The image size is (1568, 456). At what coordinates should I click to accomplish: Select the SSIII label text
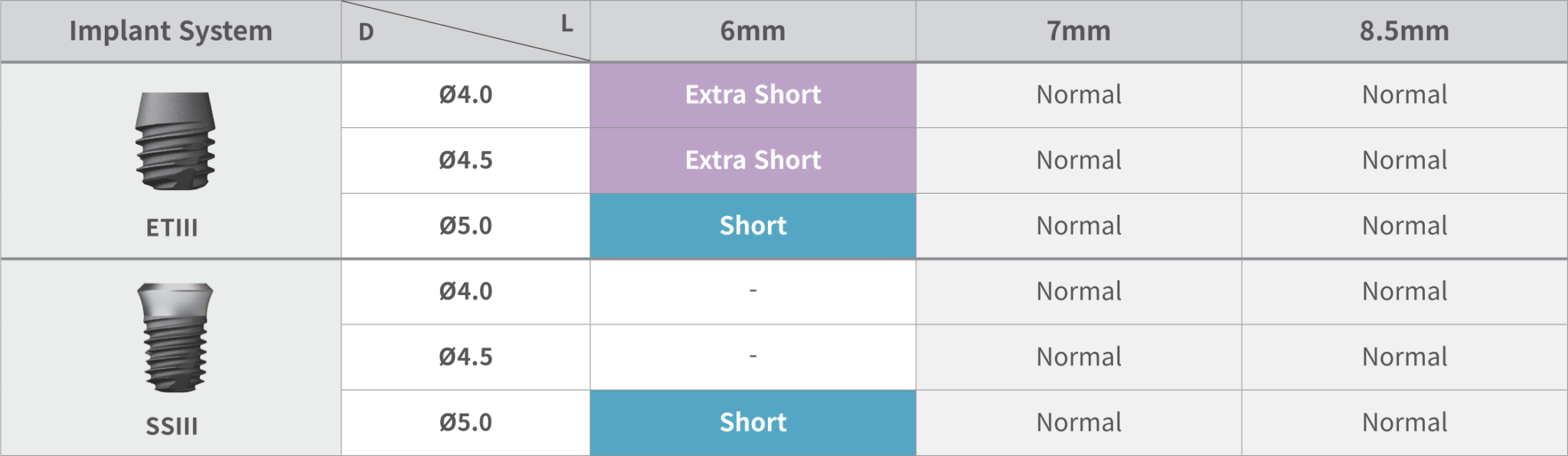tap(171, 425)
